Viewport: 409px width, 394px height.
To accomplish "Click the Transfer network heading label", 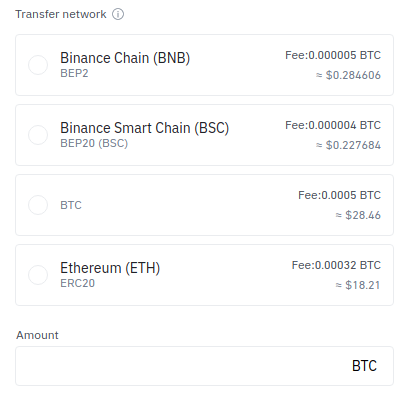I will click(x=61, y=14).
